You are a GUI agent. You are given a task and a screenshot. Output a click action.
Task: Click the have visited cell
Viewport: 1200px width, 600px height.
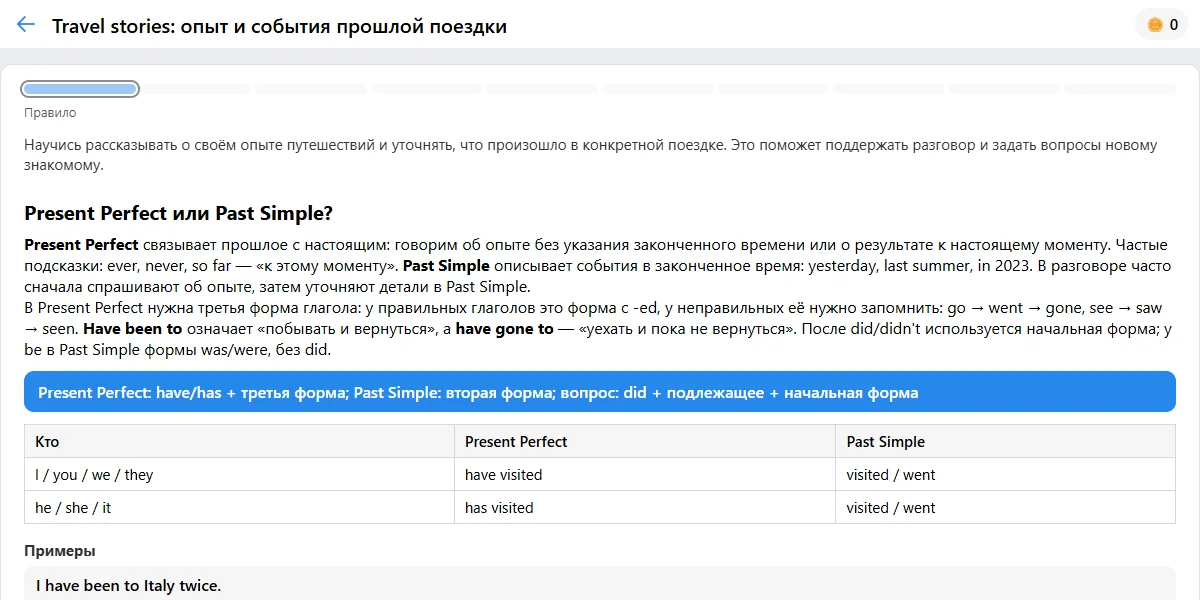[645, 474]
